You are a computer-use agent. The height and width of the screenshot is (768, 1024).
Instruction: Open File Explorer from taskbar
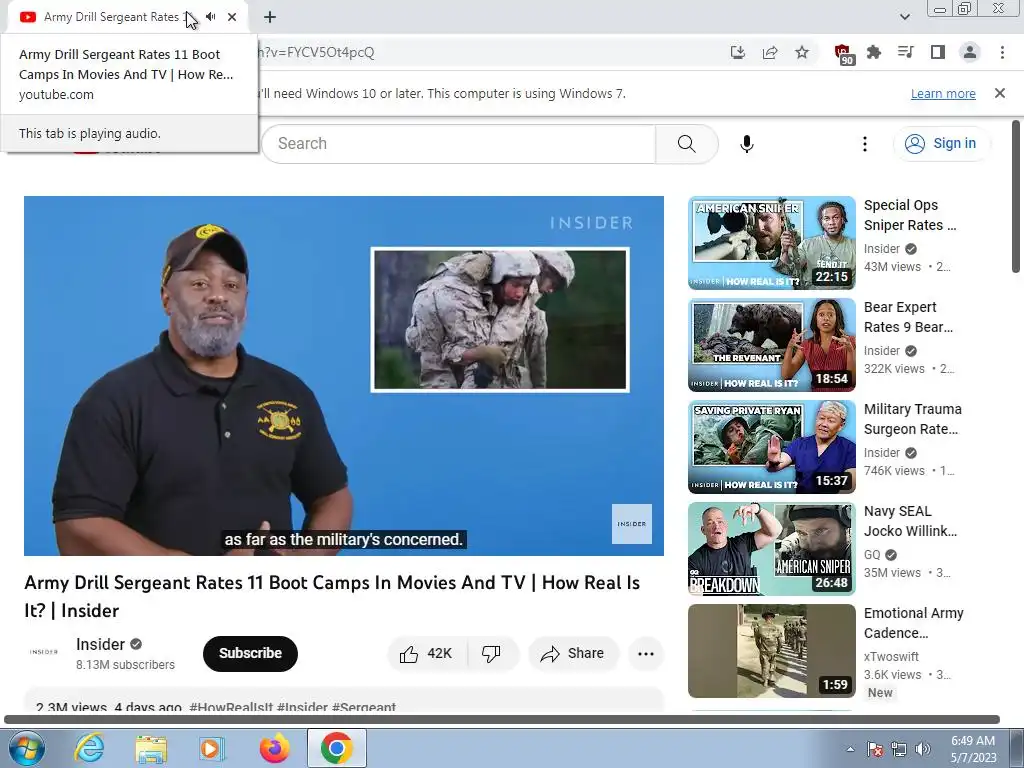[x=151, y=748]
